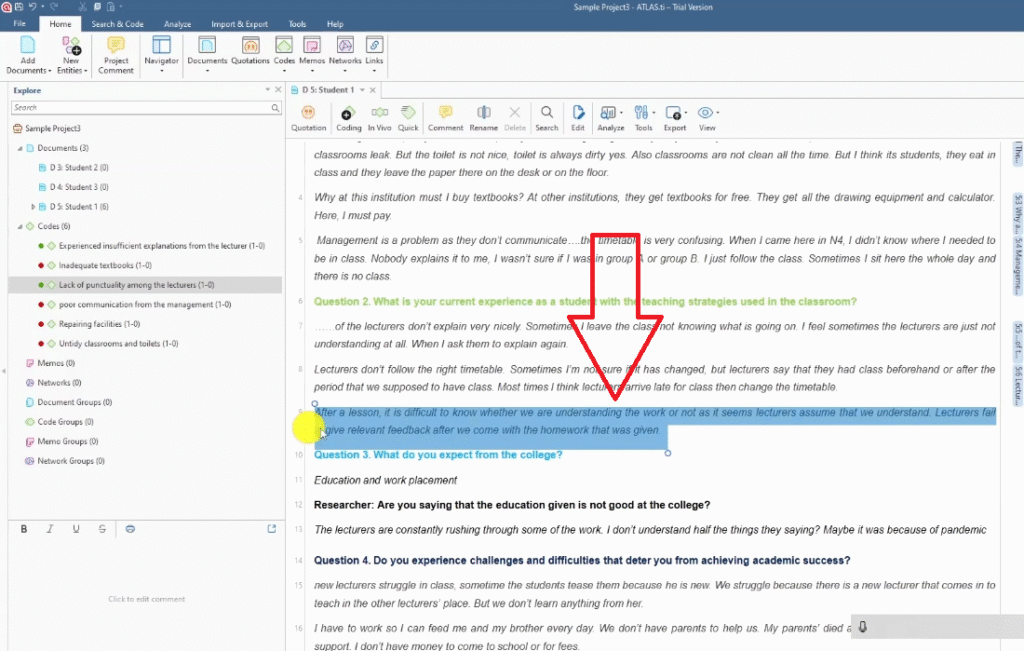
Task: Apply Coding to the selected text
Action: point(348,118)
